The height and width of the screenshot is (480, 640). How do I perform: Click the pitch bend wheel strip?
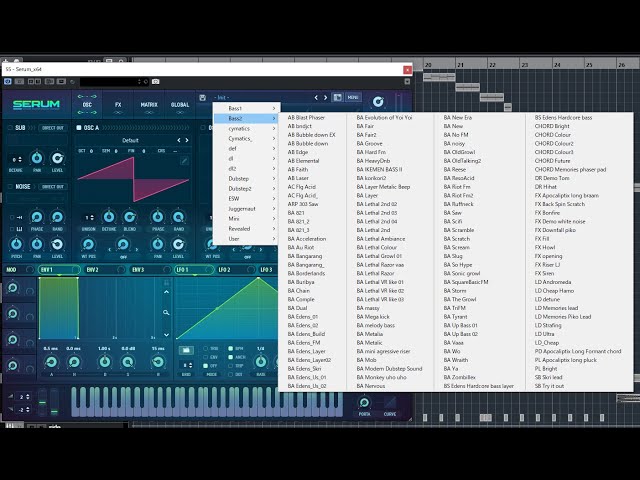(42, 402)
